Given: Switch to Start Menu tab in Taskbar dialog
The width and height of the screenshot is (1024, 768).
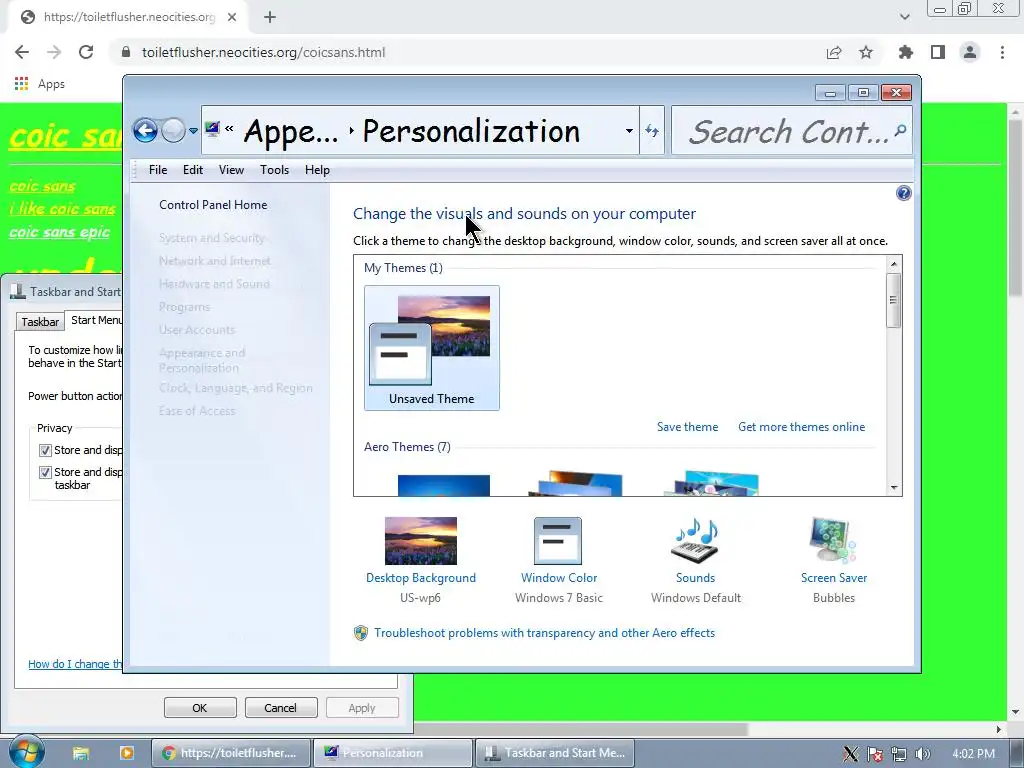Looking at the screenshot, I should (97, 320).
